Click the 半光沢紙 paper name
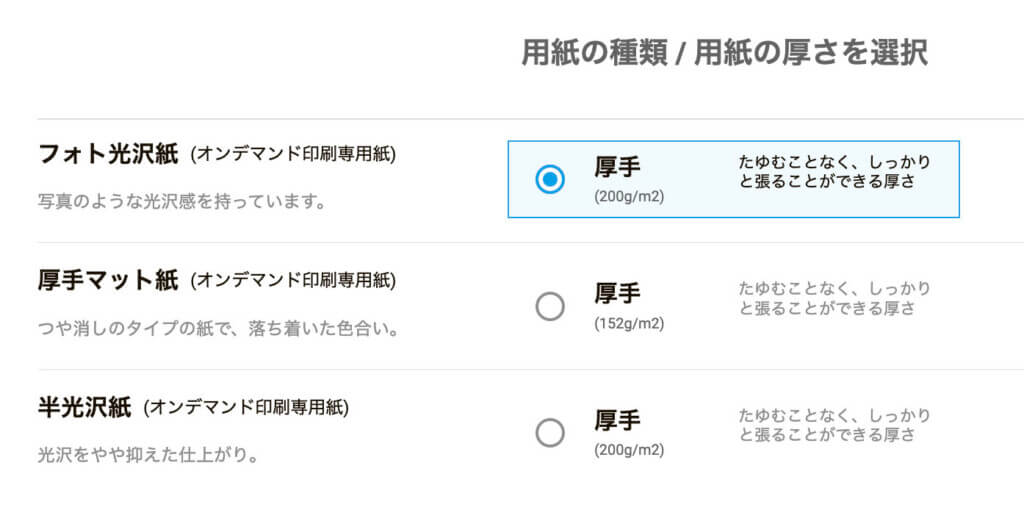This screenshot has width=1024, height=532. pyautogui.click(x=84, y=407)
